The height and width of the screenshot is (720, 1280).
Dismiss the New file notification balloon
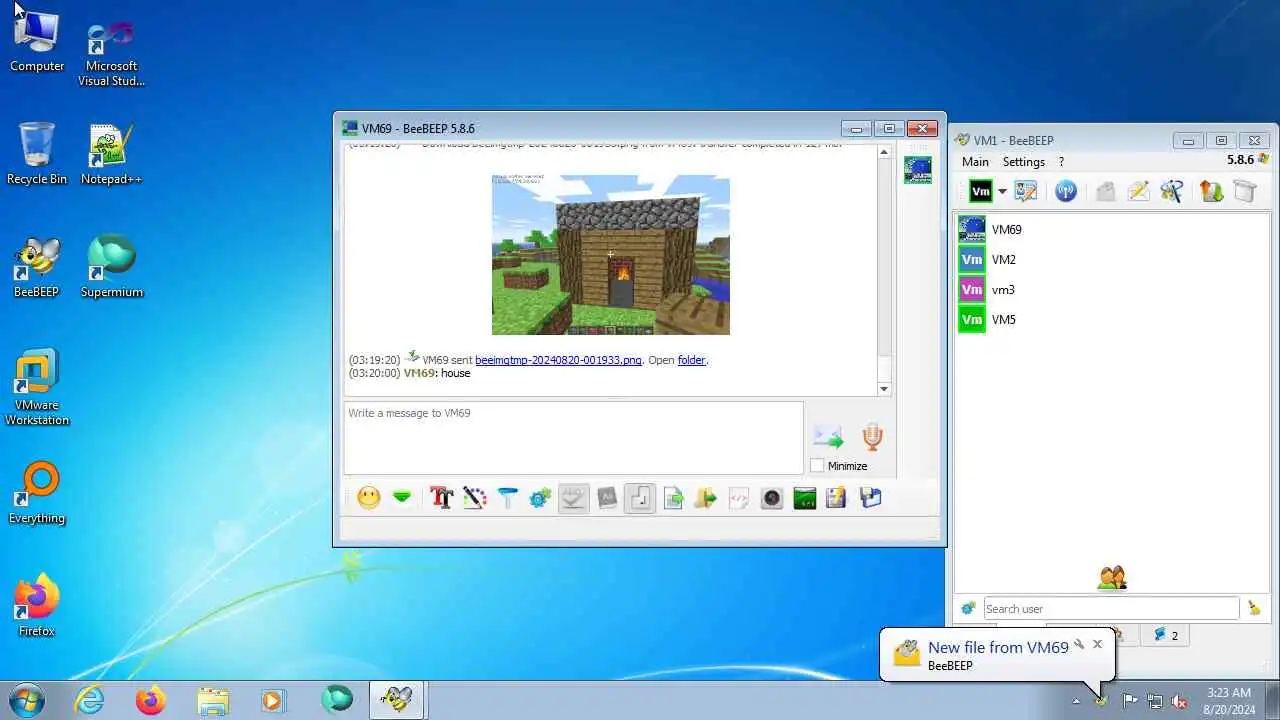click(x=1097, y=644)
